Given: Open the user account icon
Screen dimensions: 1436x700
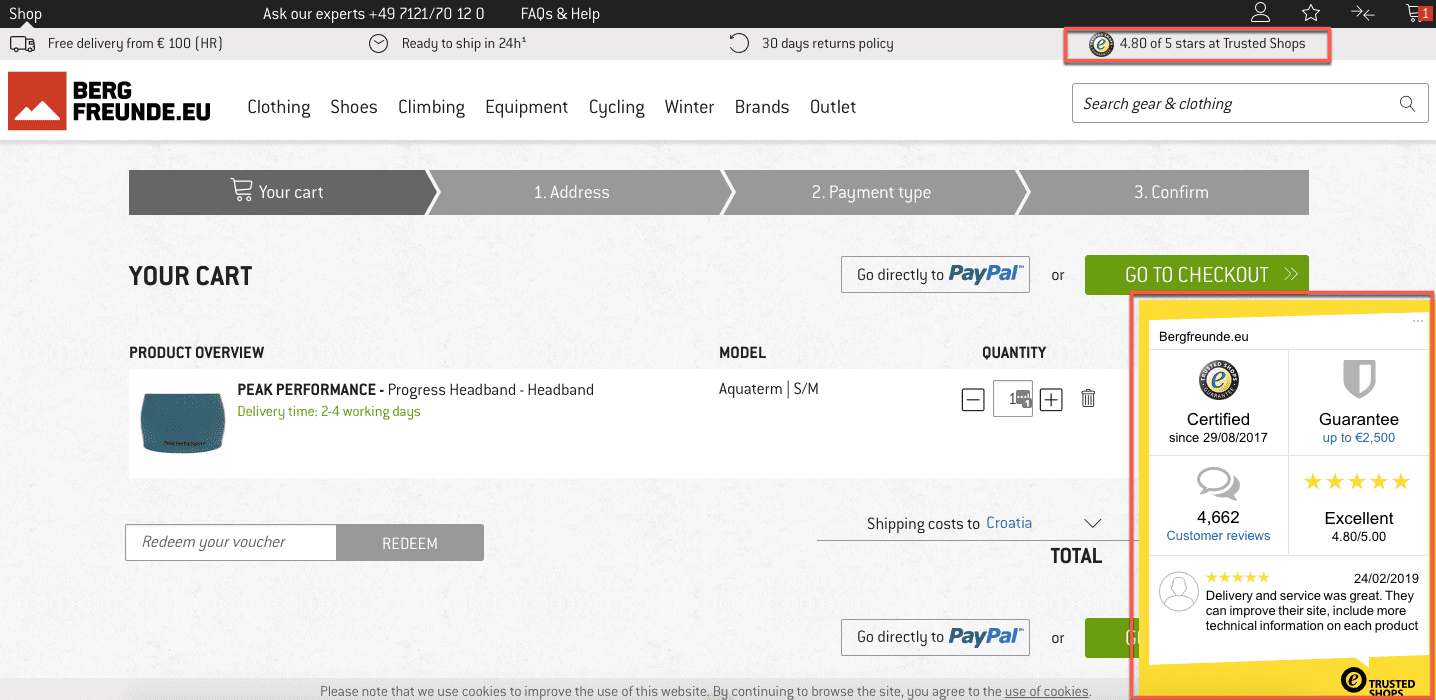Looking at the screenshot, I should [1259, 13].
